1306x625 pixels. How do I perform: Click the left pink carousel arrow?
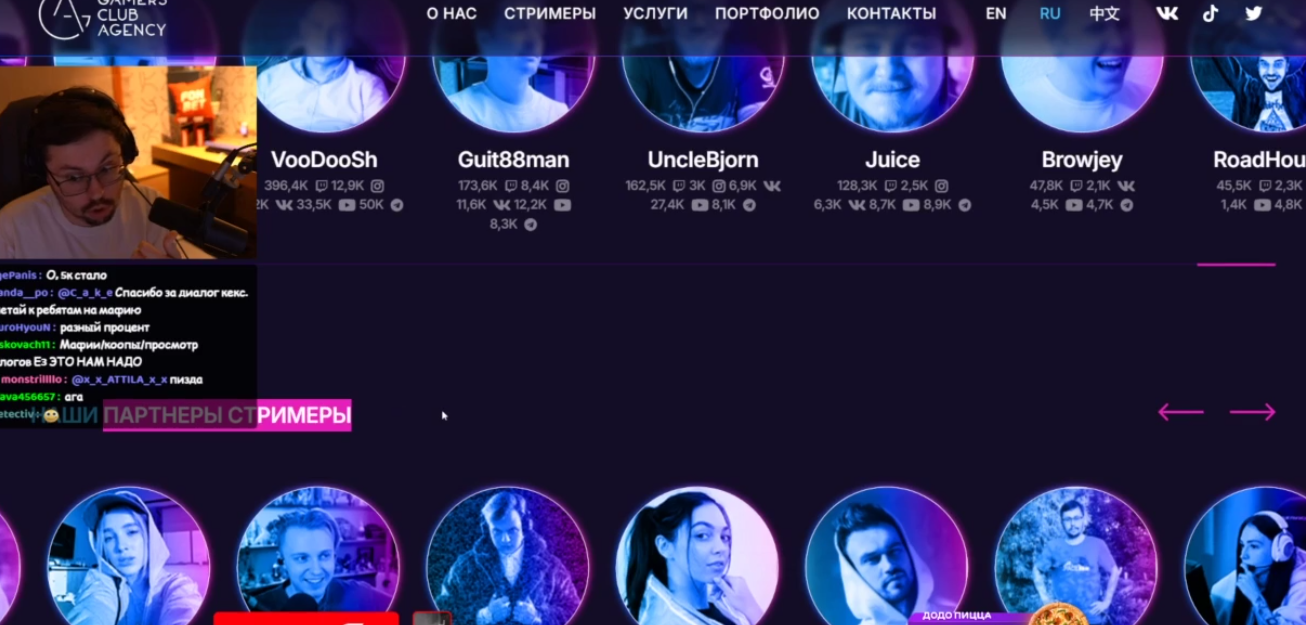(x=1181, y=412)
